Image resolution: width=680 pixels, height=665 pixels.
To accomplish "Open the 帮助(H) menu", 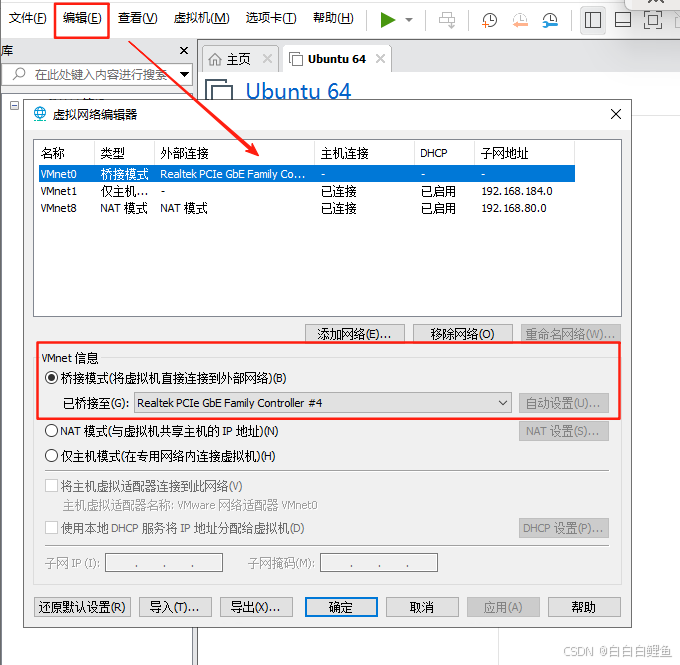I will [x=333, y=18].
